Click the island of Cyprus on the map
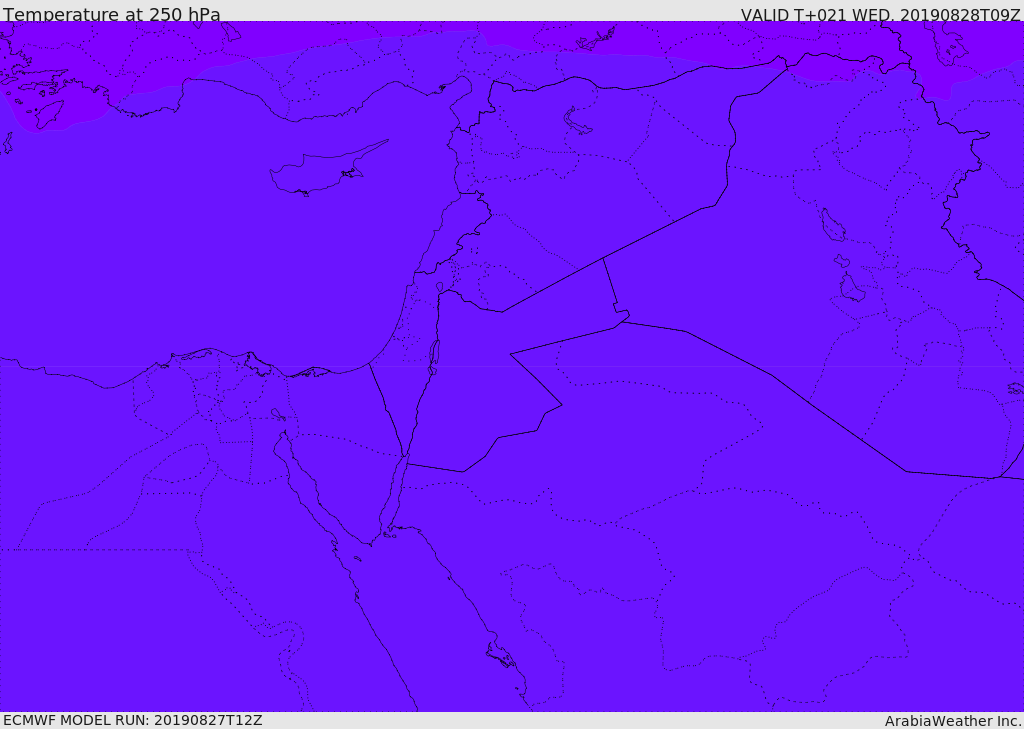Viewport: 1024px width, 729px height. [x=320, y=172]
